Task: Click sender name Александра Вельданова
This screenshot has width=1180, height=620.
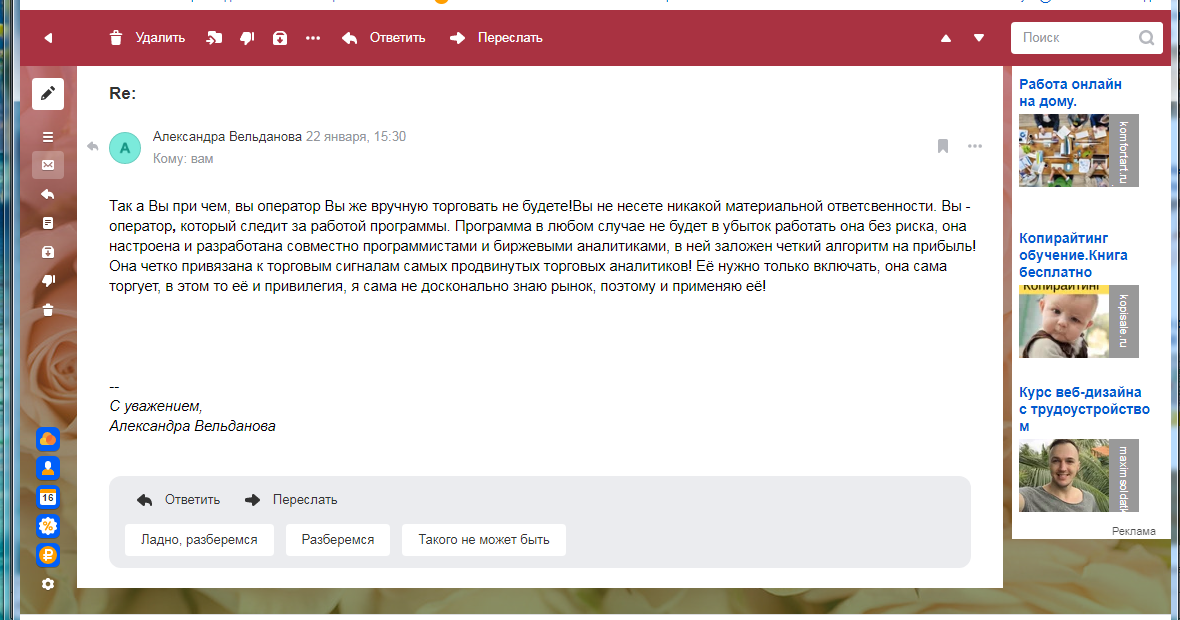Action: (x=227, y=136)
